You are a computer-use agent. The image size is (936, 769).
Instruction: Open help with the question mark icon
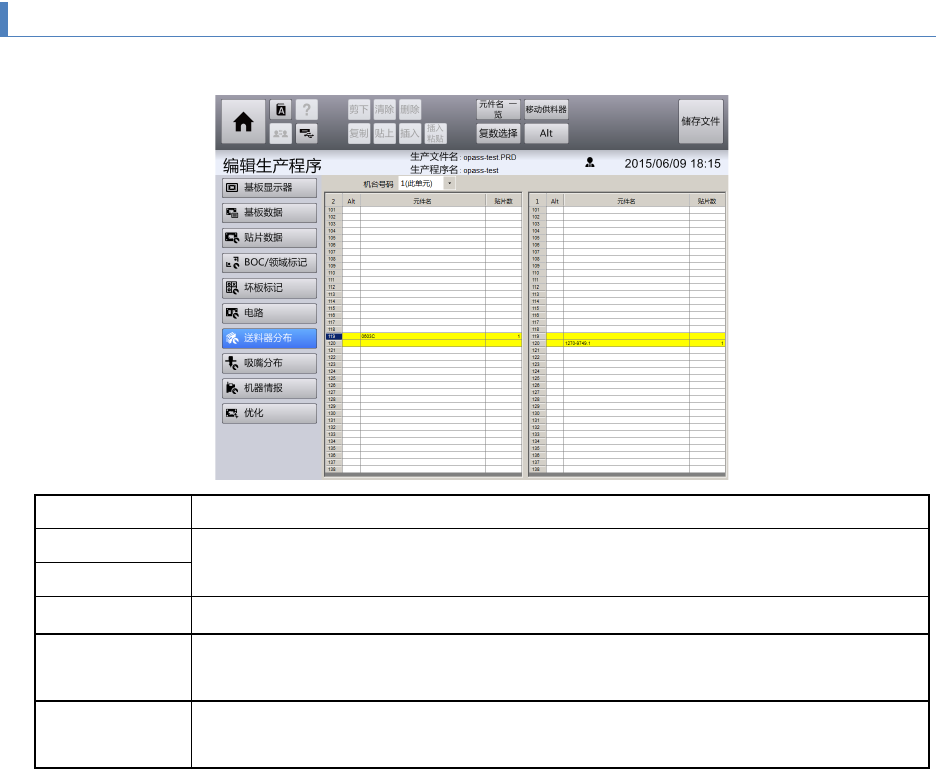306,110
